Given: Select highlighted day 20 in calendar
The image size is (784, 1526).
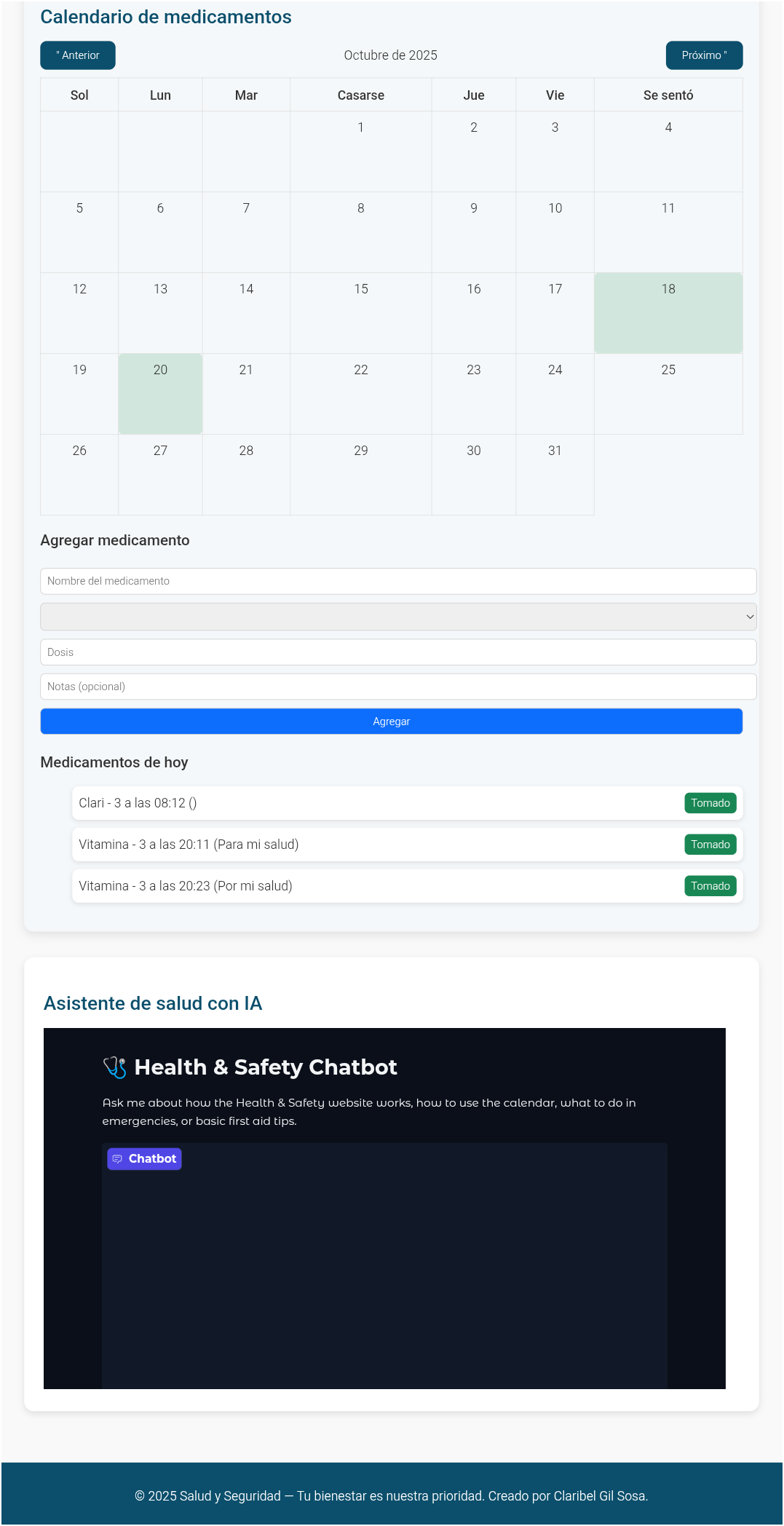Looking at the screenshot, I should 160,394.
